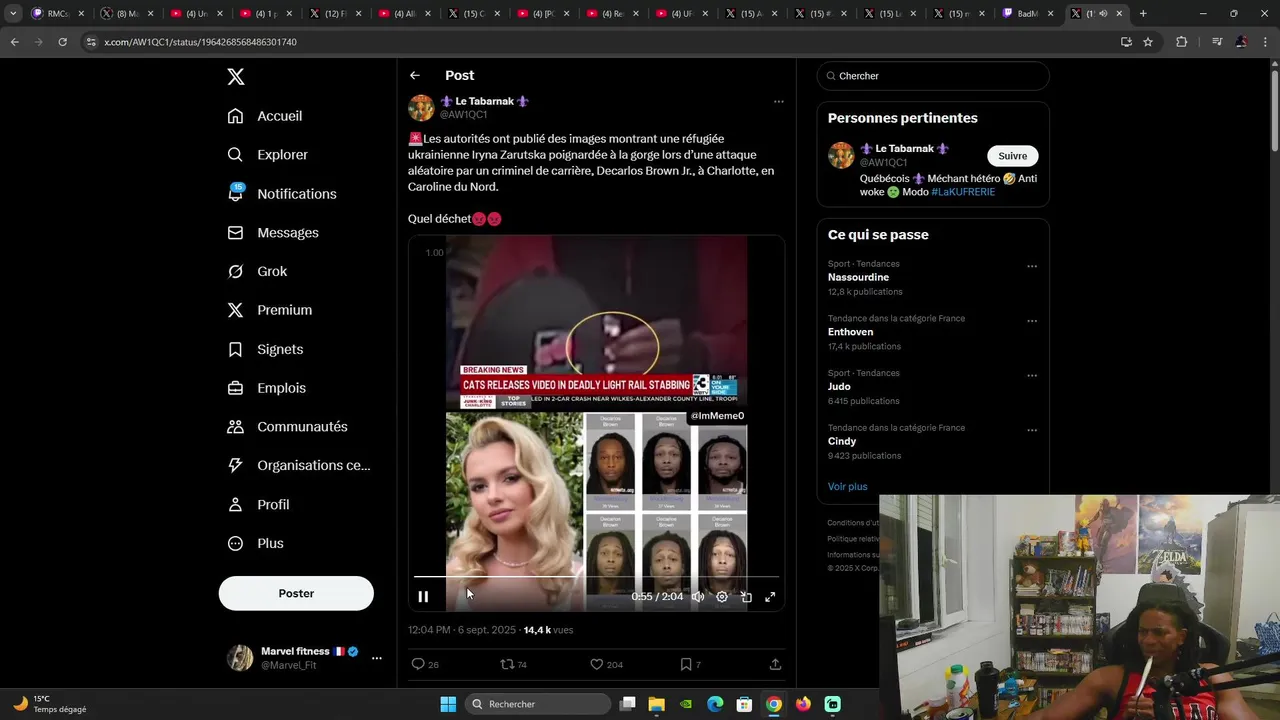Image resolution: width=1280 pixels, height=720 pixels.
Task: Open options for Enthoven trend
Action: pos(1032,321)
